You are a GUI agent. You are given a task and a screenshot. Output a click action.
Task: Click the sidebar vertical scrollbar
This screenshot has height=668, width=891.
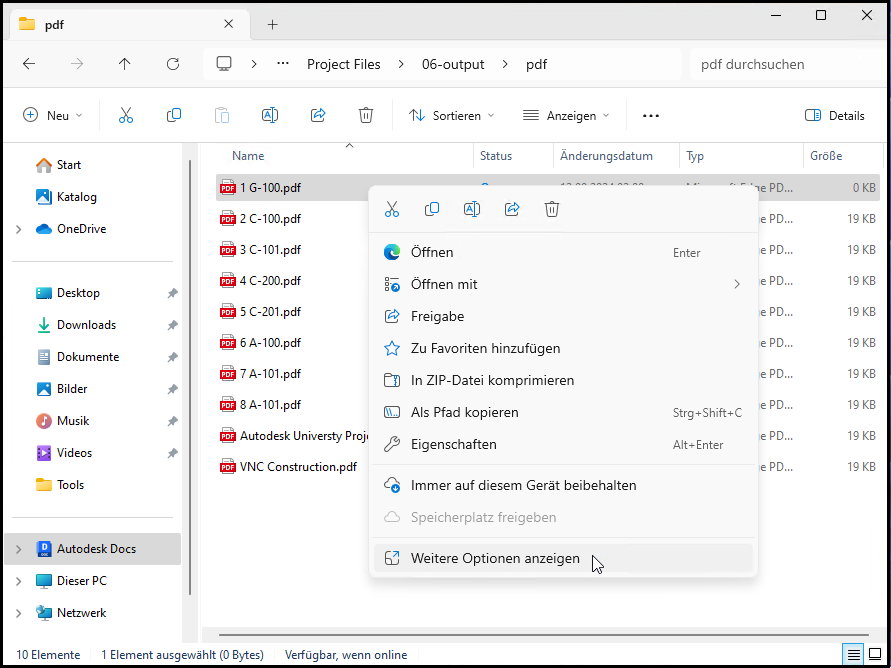click(190, 377)
